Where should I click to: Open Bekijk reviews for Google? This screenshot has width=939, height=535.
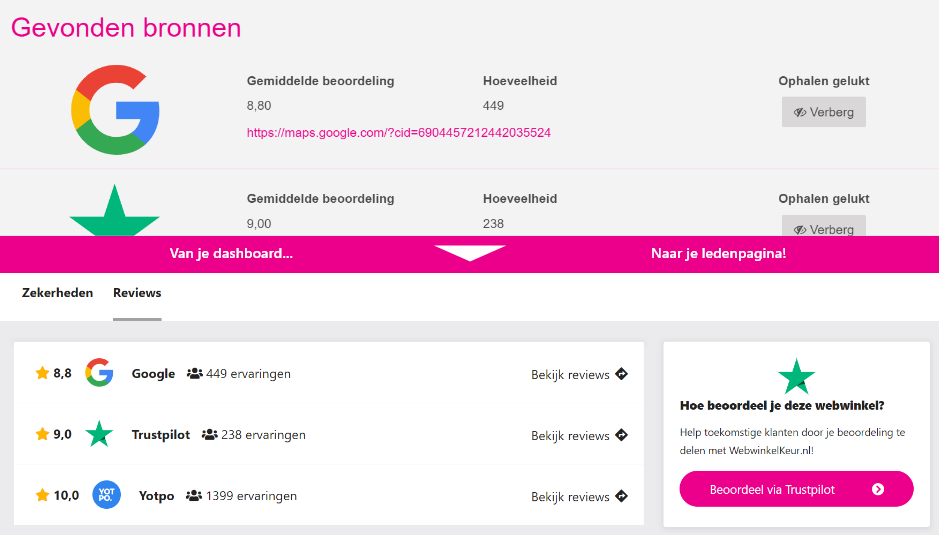[x=570, y=375]
